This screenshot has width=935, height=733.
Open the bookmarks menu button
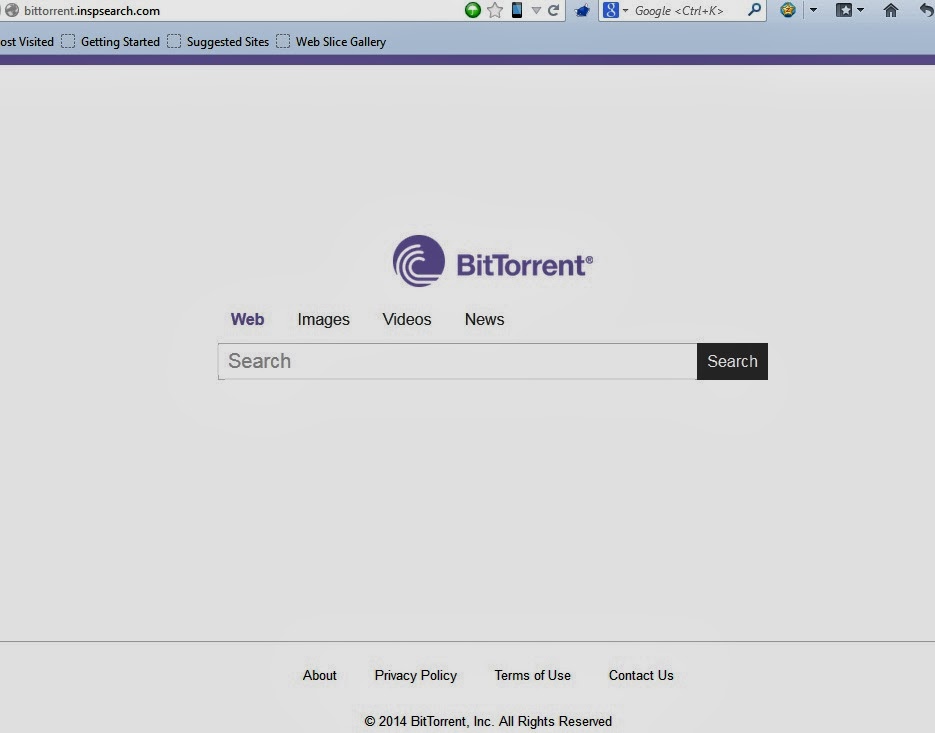tap(844, 10)
